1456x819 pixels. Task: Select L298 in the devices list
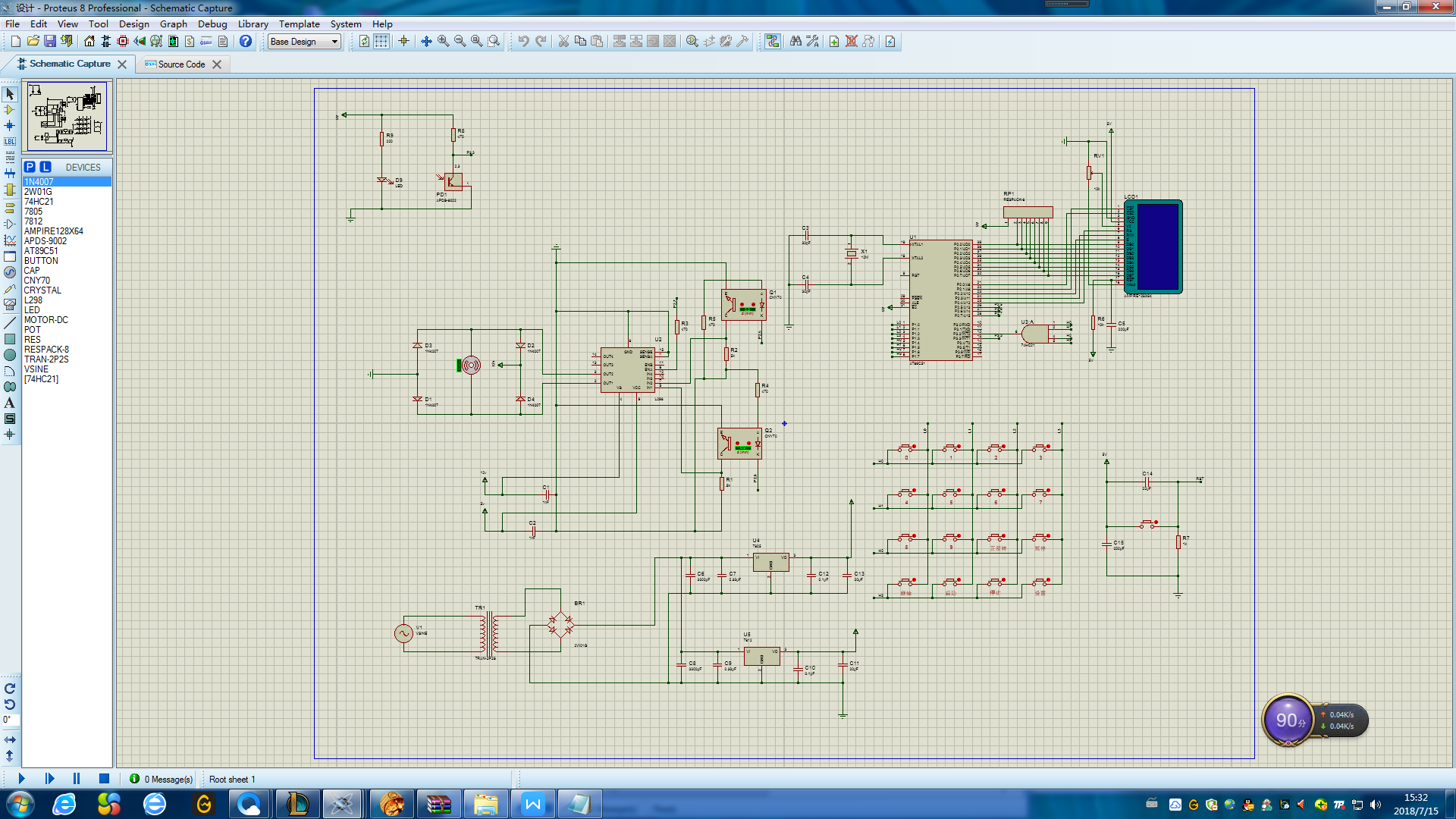pyautogui.click(x=67, y=300)
